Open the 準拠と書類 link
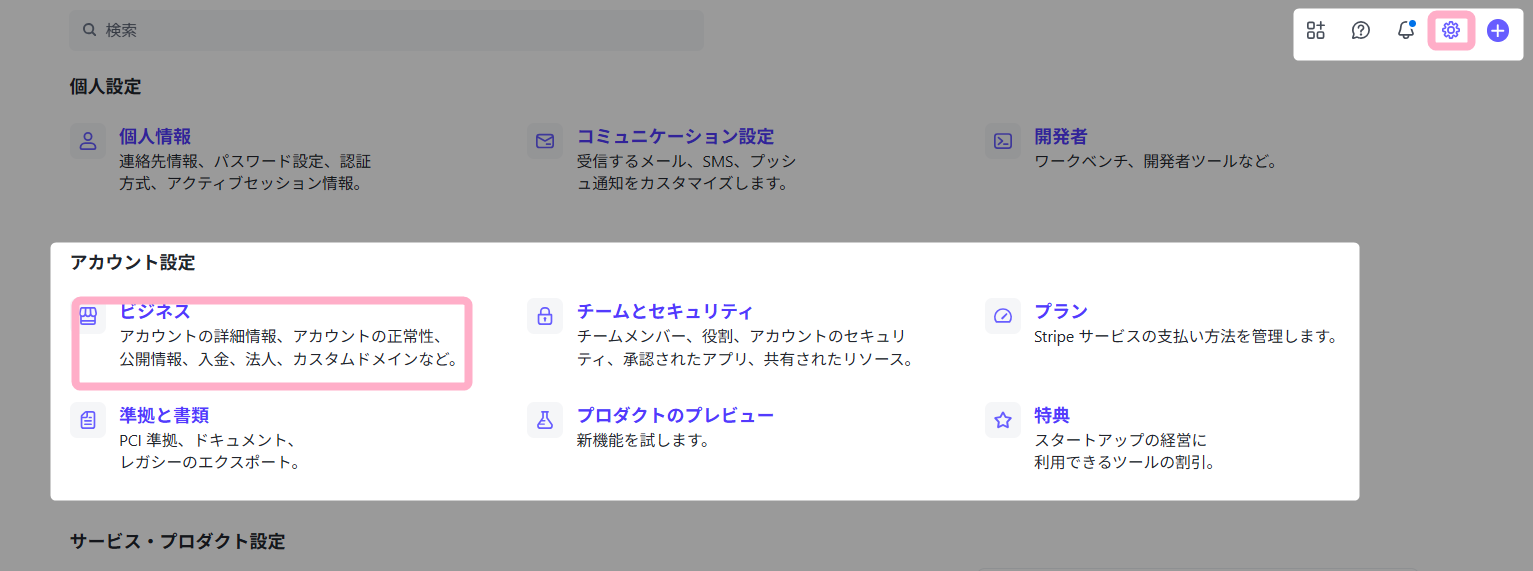Screen dimensions: 1533x571 [x=164, y=416]
